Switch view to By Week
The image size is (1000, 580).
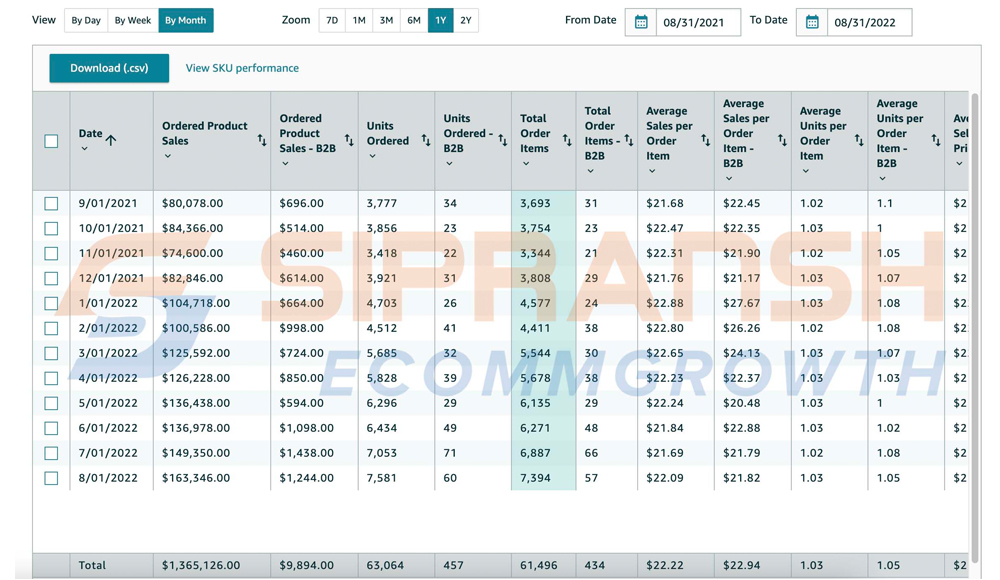[132, 20]
